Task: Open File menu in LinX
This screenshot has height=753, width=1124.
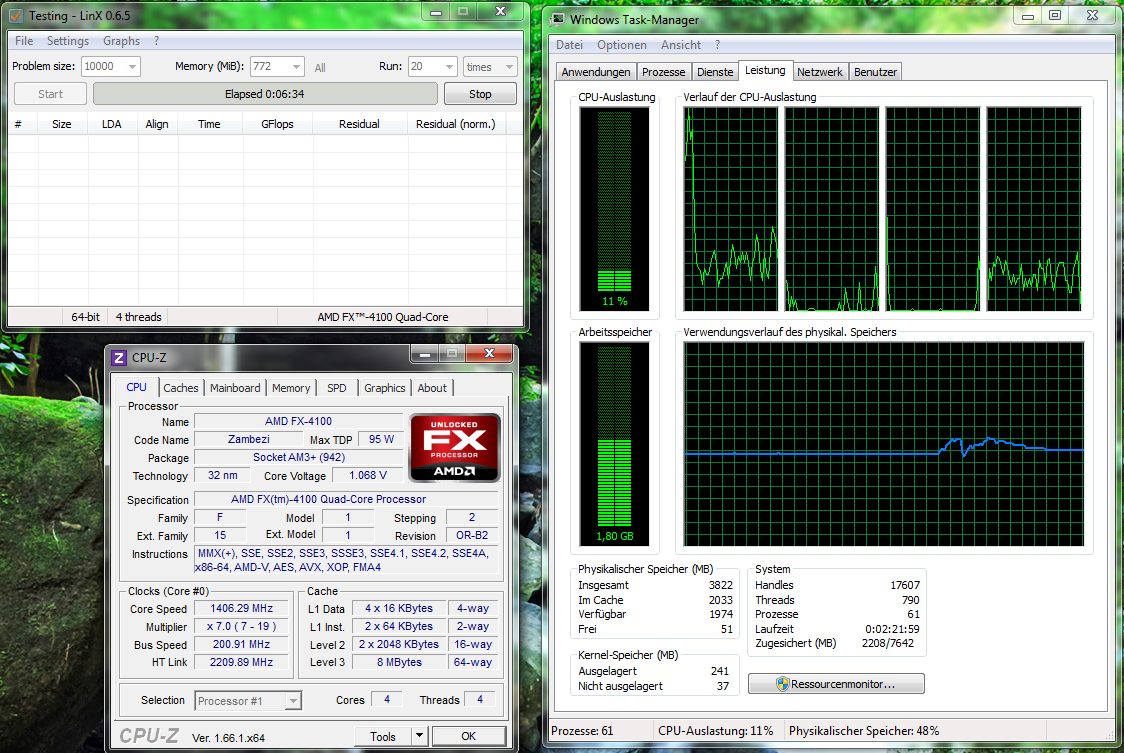Action: click(24, 41)
